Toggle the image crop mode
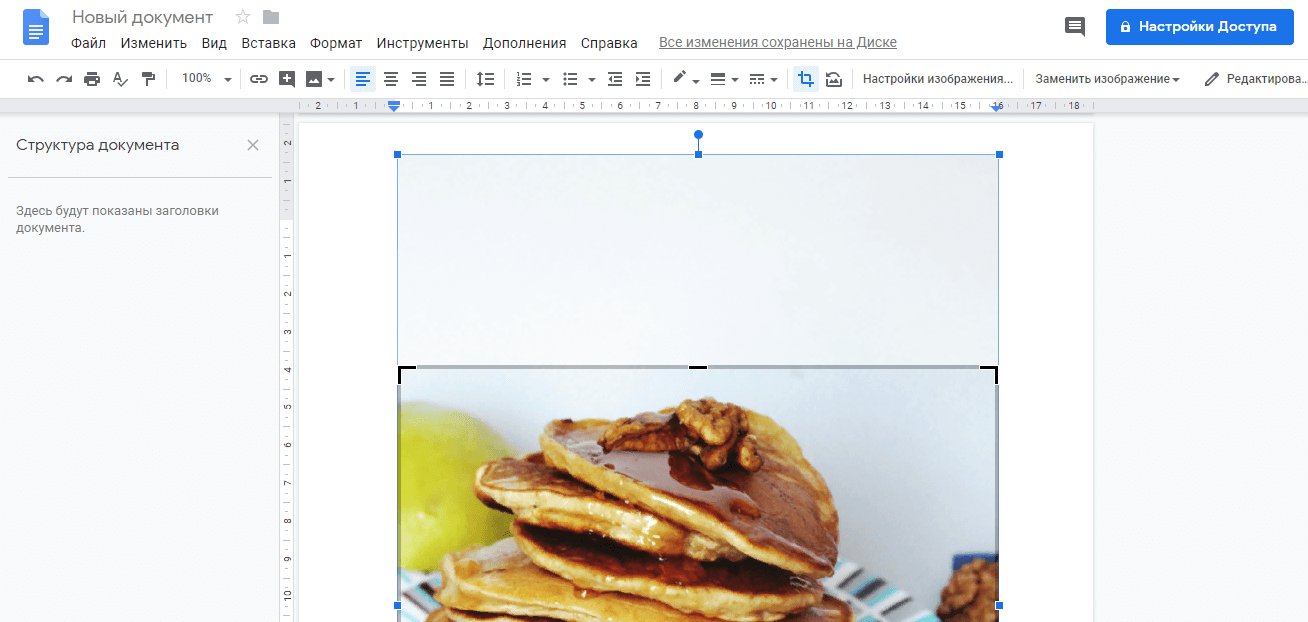This screenshot has height=622, width=1308. (x=806, y=78)
